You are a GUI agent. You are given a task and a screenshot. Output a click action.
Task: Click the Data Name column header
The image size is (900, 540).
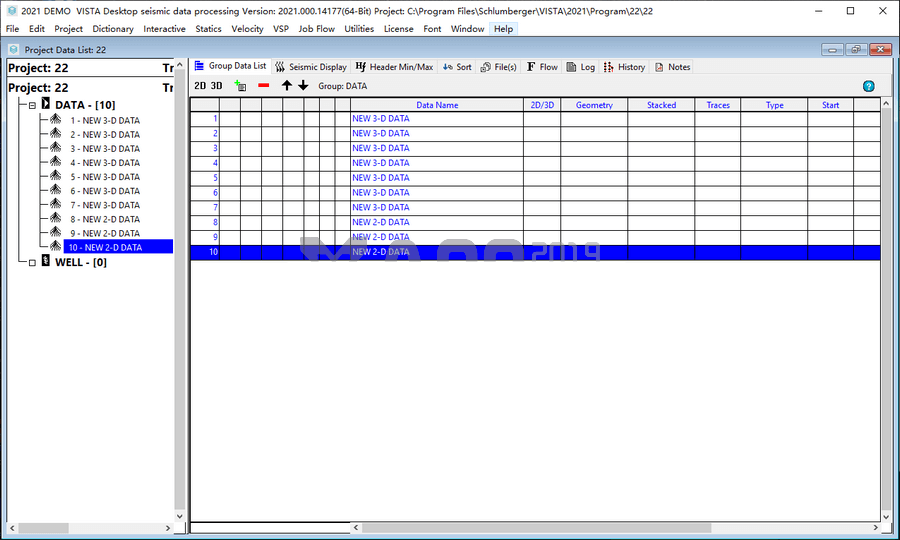click(437, 105)
